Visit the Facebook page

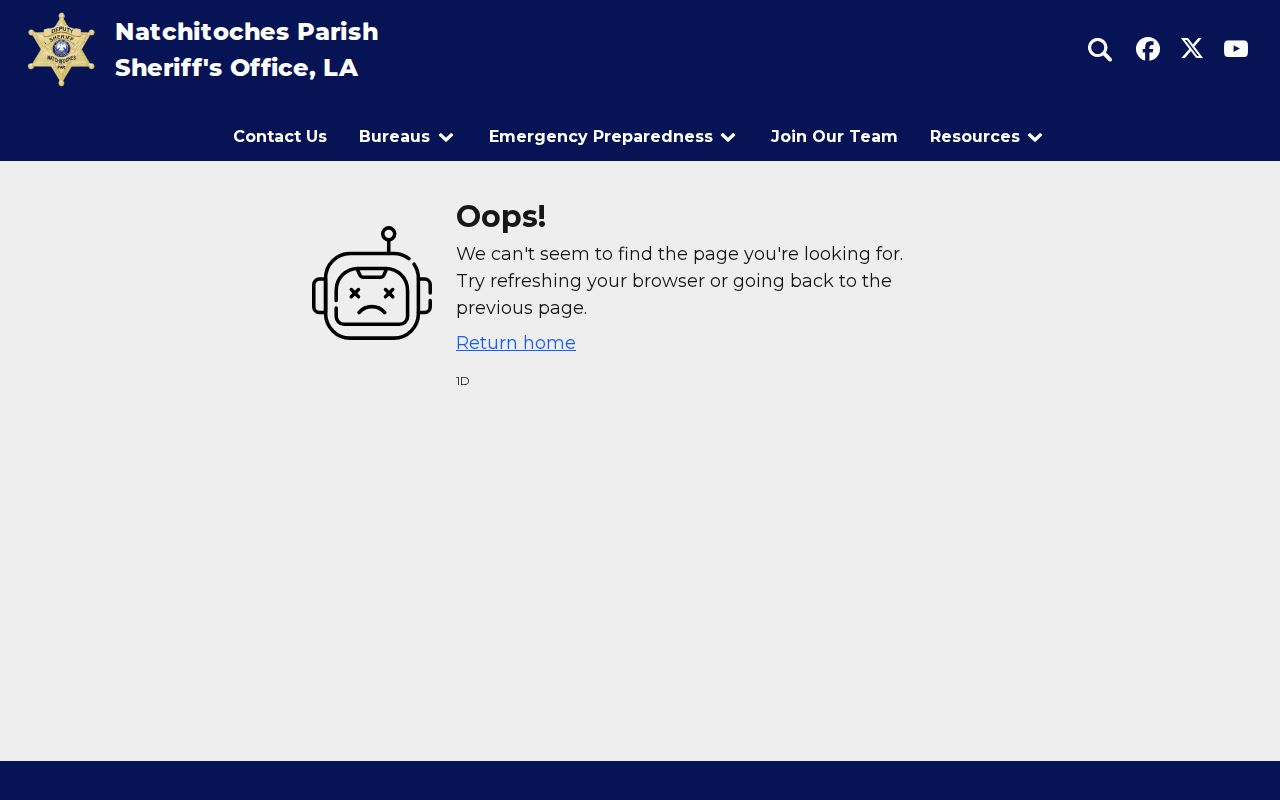coord(1148,49)
